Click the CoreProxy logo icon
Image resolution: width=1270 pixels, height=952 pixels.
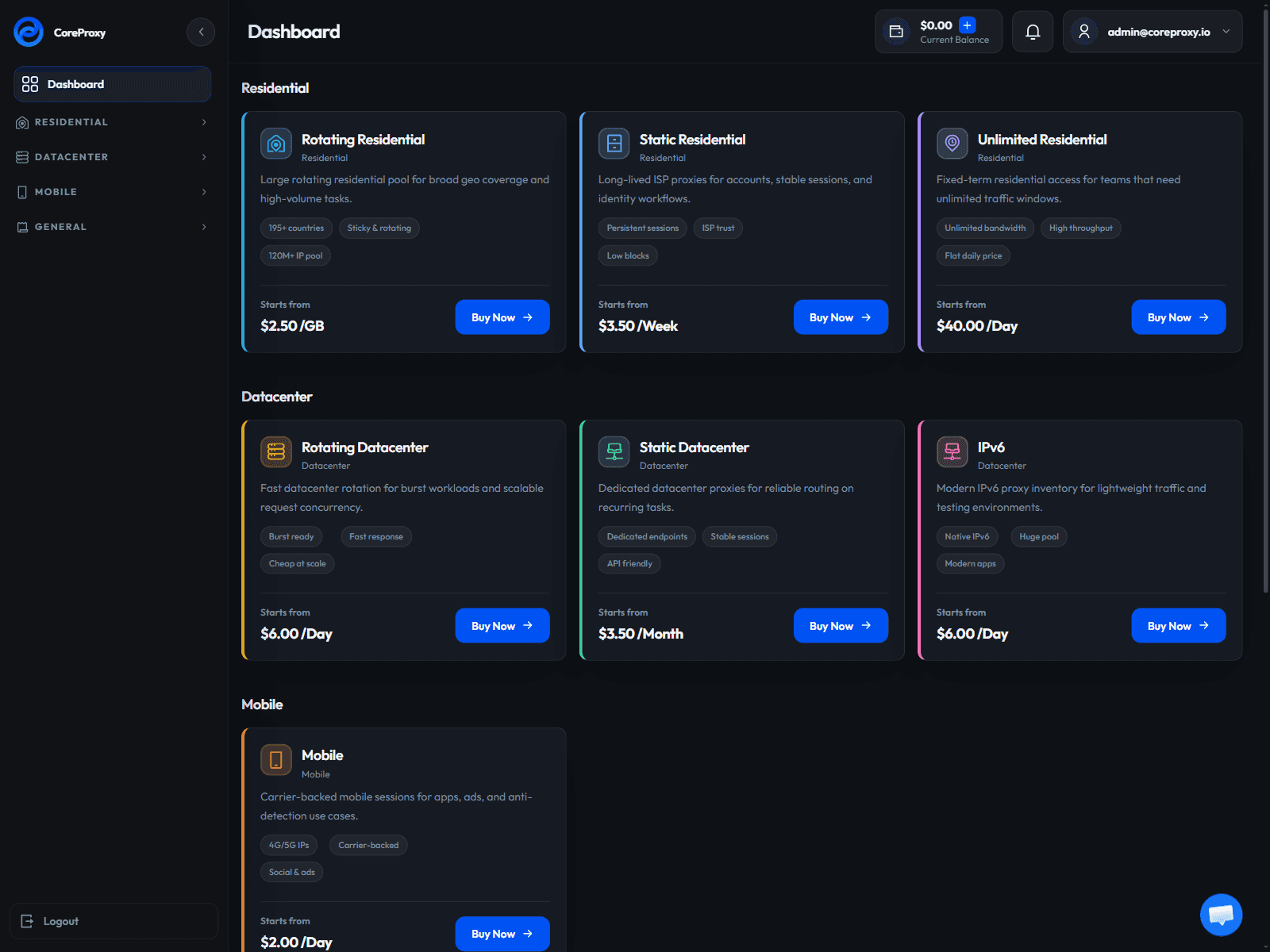pyautogui.click(x=29, y=32)
